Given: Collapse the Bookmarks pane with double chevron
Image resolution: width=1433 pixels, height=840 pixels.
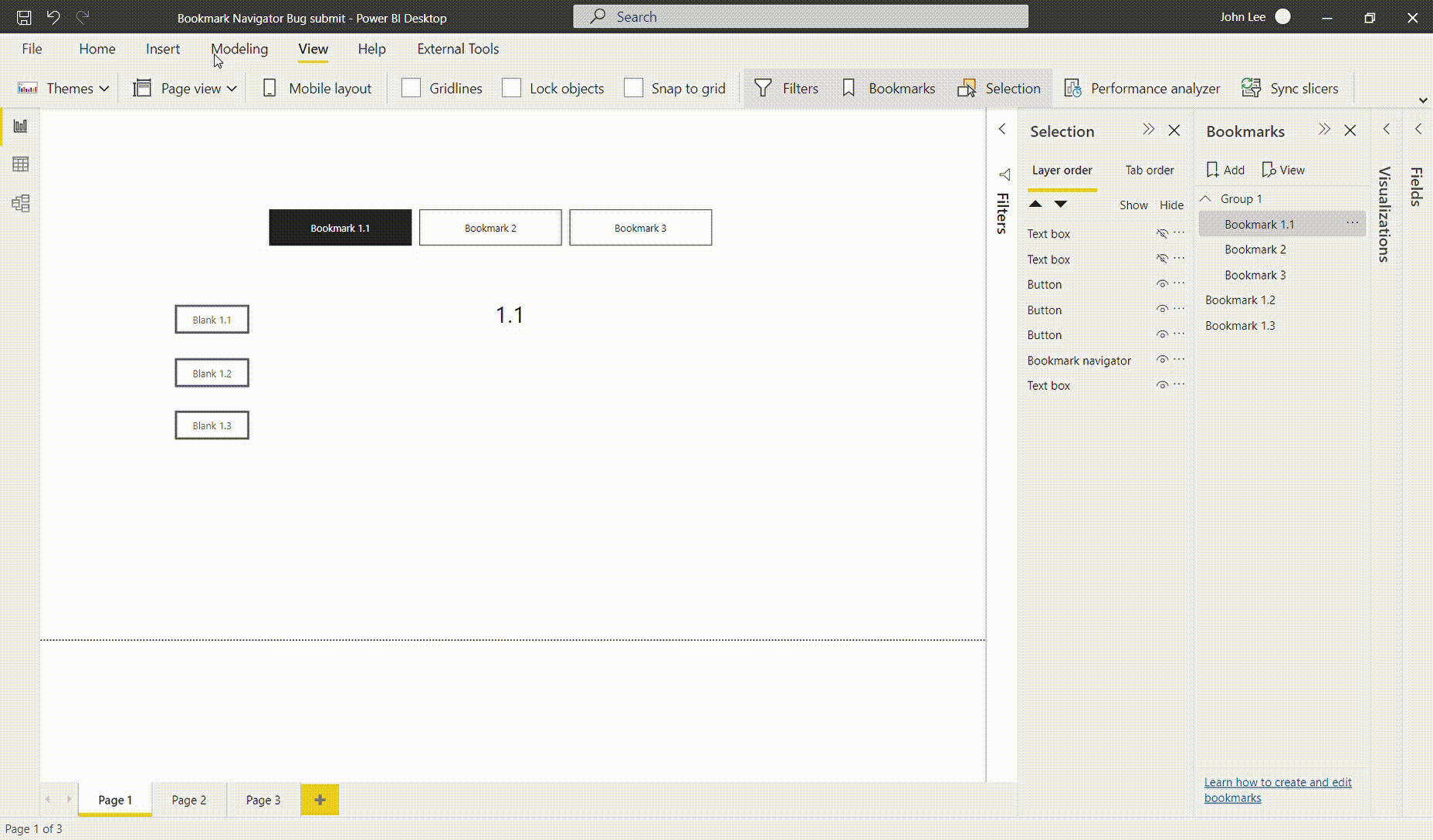Looking at the screenshot, I should point(1325,130).
